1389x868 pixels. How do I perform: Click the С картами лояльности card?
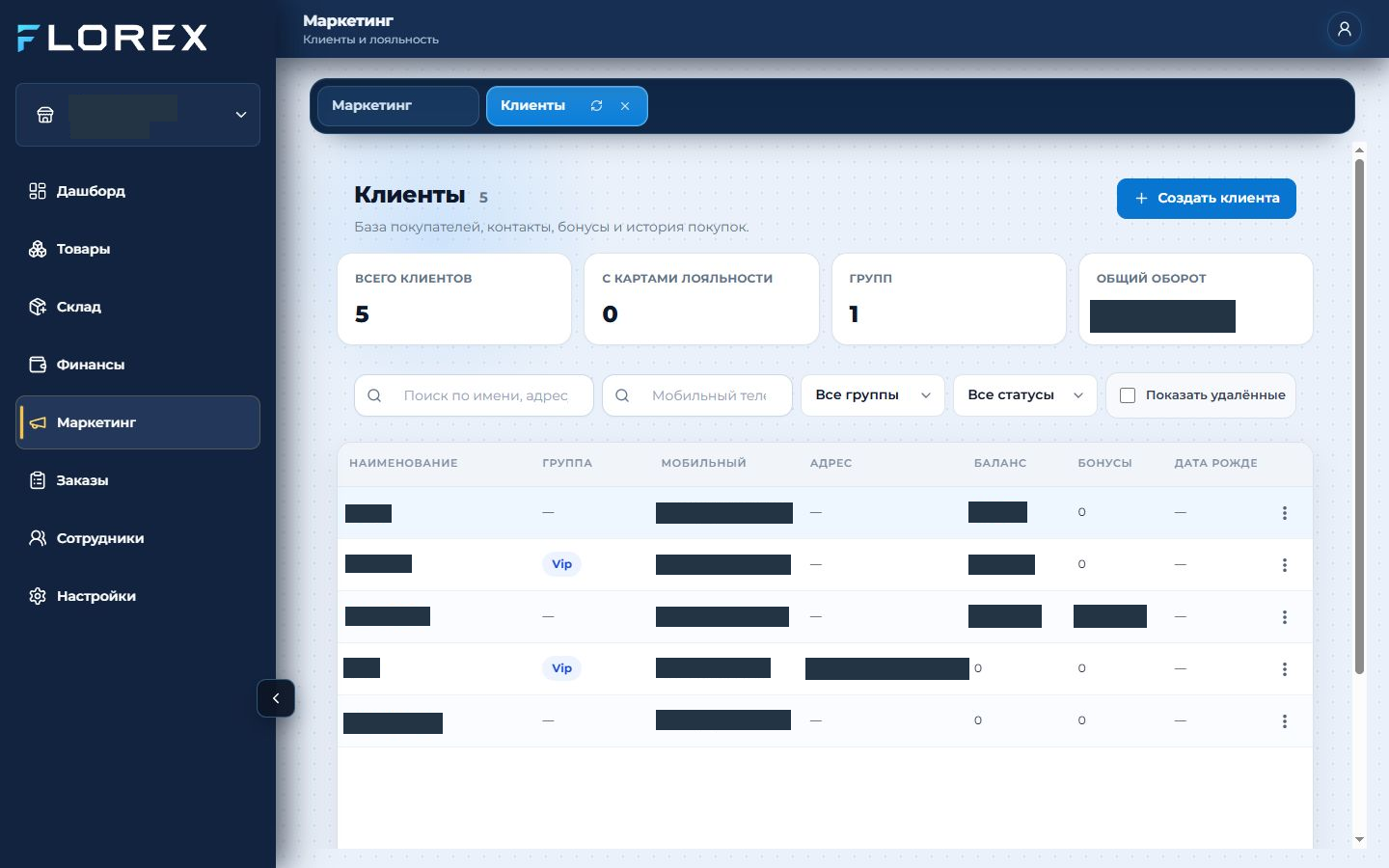tap(701, 299)
